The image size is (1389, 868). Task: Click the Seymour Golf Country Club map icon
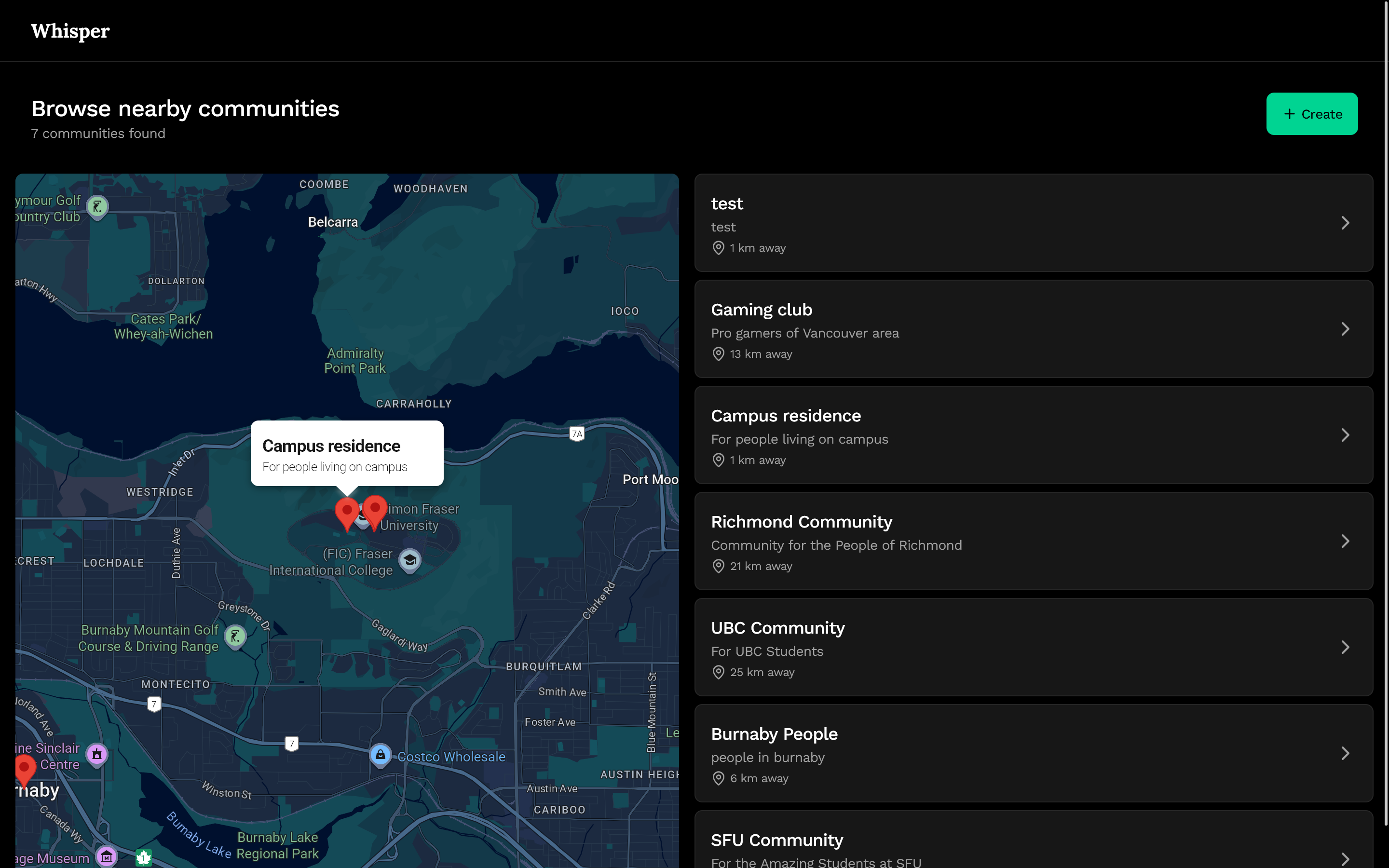[x=97, y=207]
